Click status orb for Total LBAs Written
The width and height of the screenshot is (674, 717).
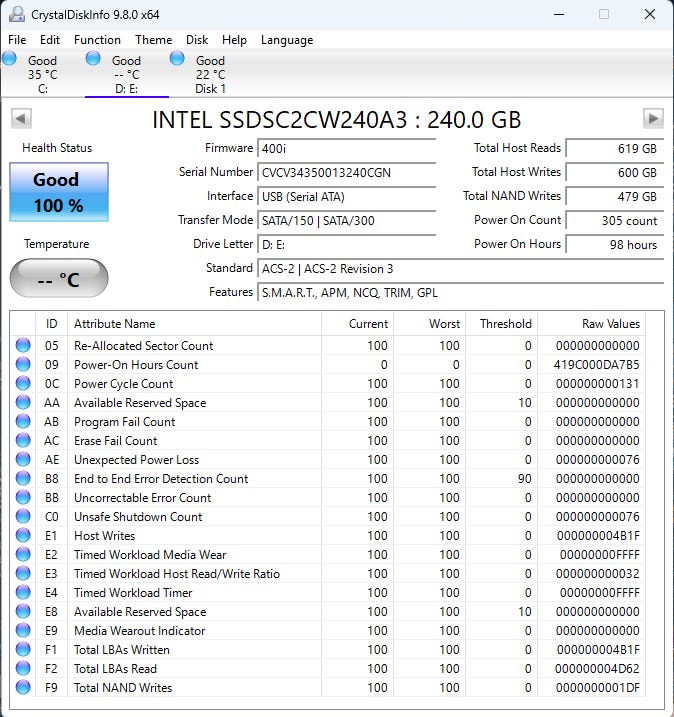click(x=23, y=649)
